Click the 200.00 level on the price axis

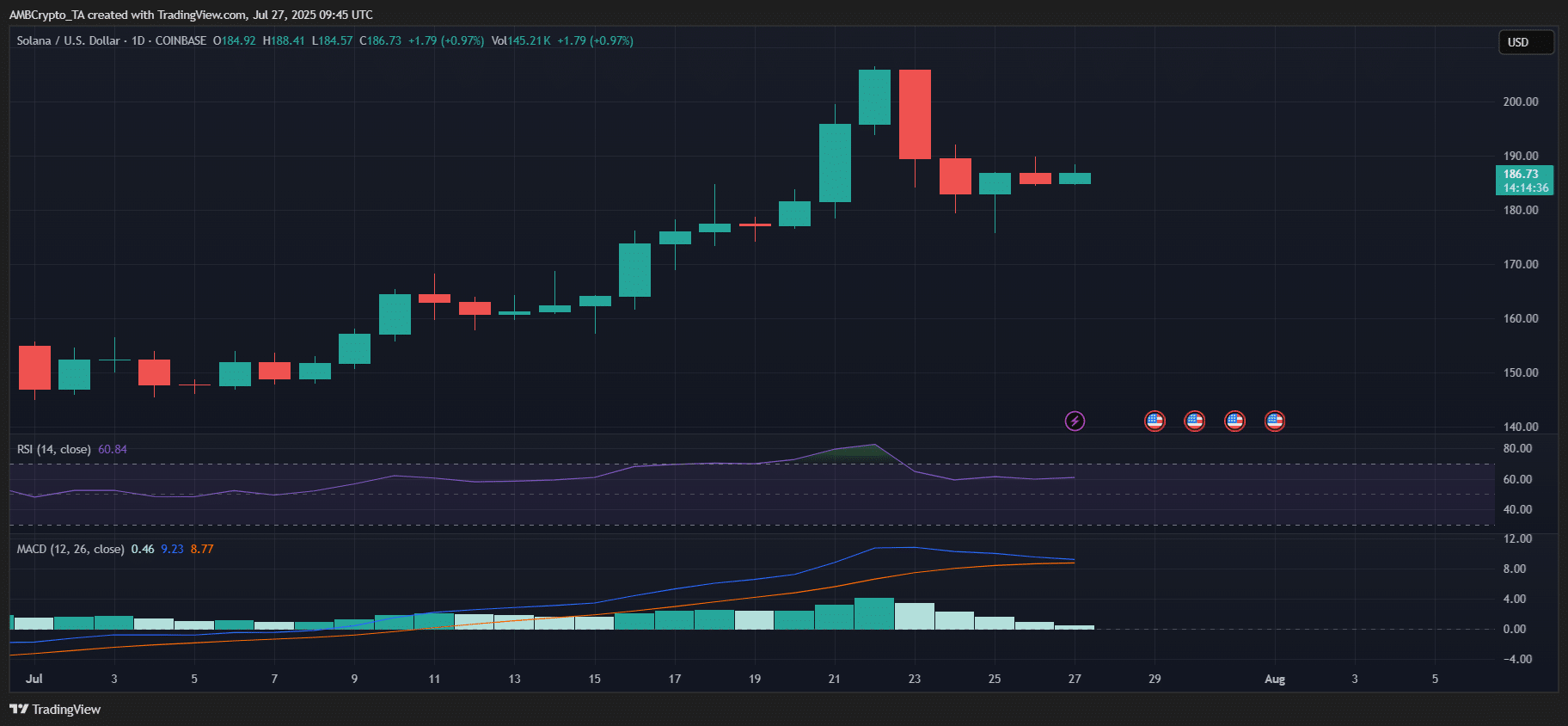1520,102
